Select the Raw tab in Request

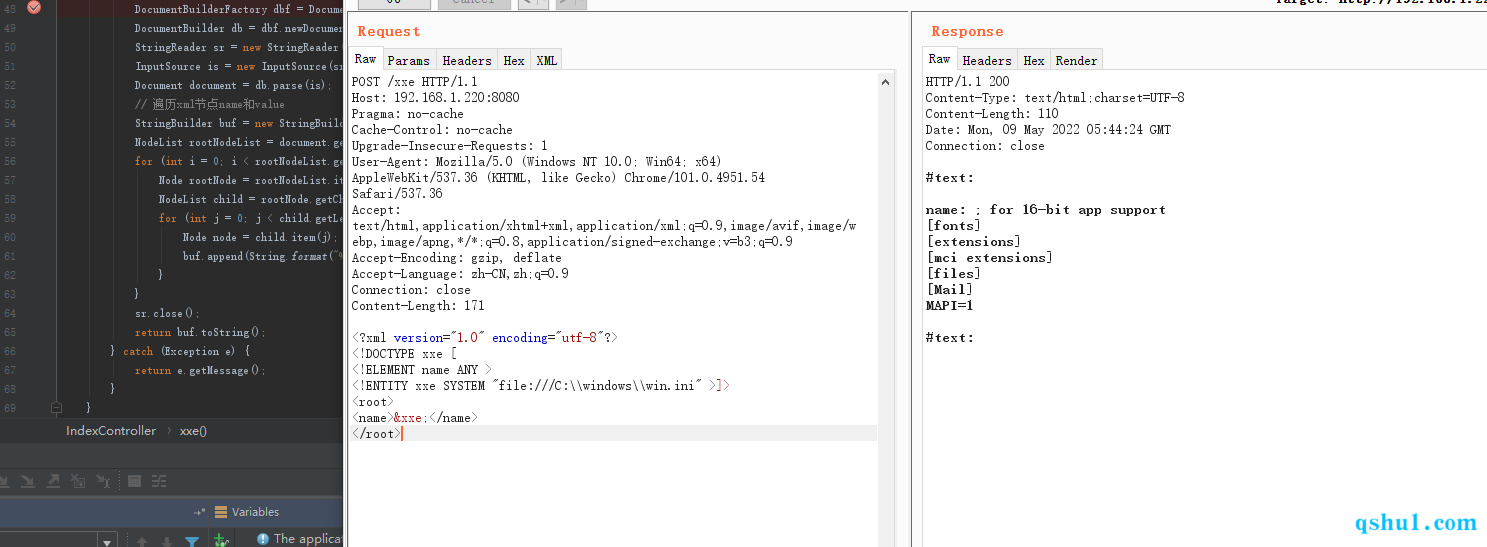tap(366, 59)
